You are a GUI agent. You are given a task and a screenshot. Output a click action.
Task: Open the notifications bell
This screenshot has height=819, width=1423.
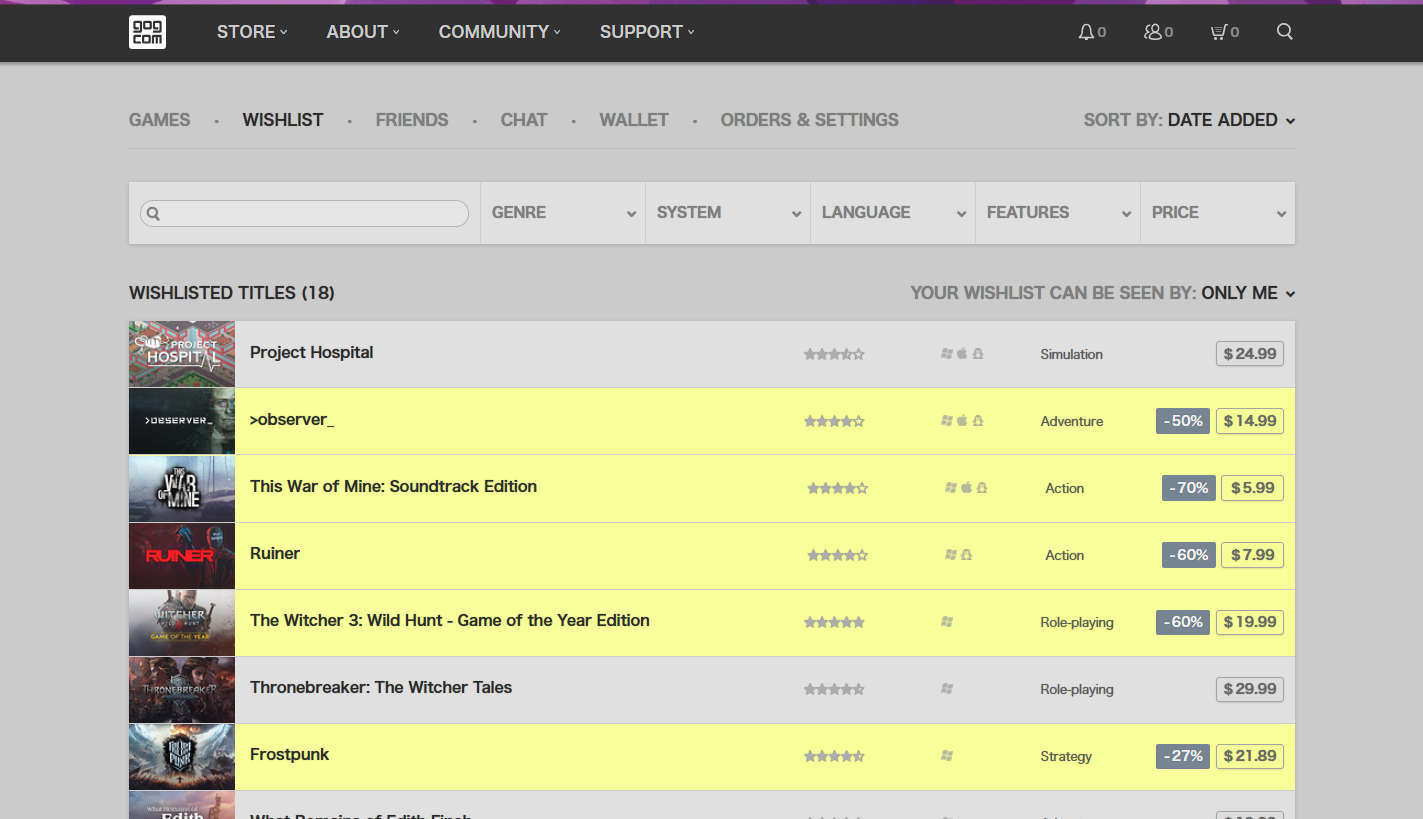(1087, 31)
